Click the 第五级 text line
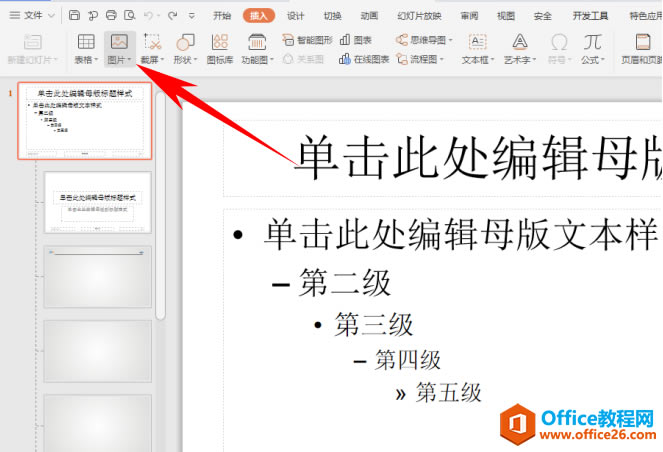663x452 pixels. [449, 392]
